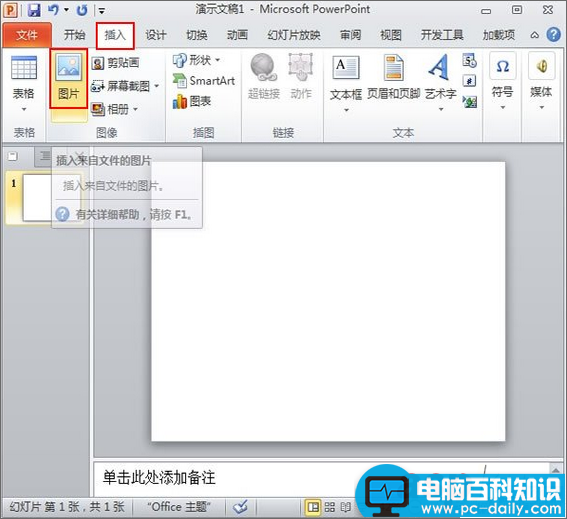This screenshot has width=567, height=519.
Task: Click the 超链接 (Hyperlink) globe icon
Action: [x=264, y=67]
